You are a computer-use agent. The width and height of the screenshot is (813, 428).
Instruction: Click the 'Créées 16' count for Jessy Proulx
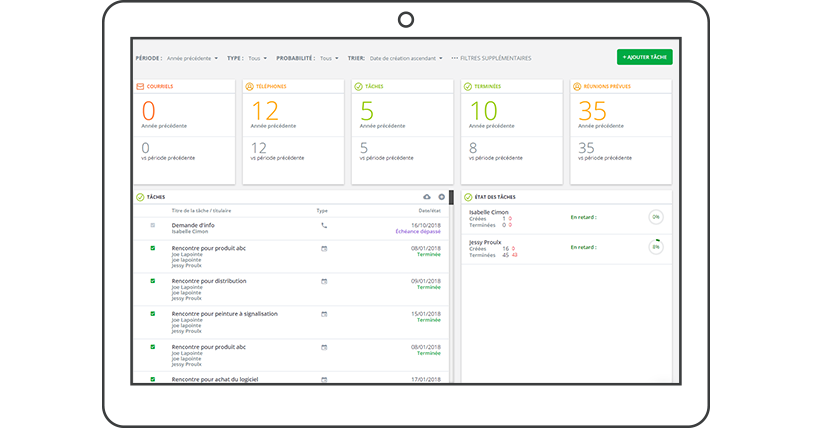tap(489, 249)
